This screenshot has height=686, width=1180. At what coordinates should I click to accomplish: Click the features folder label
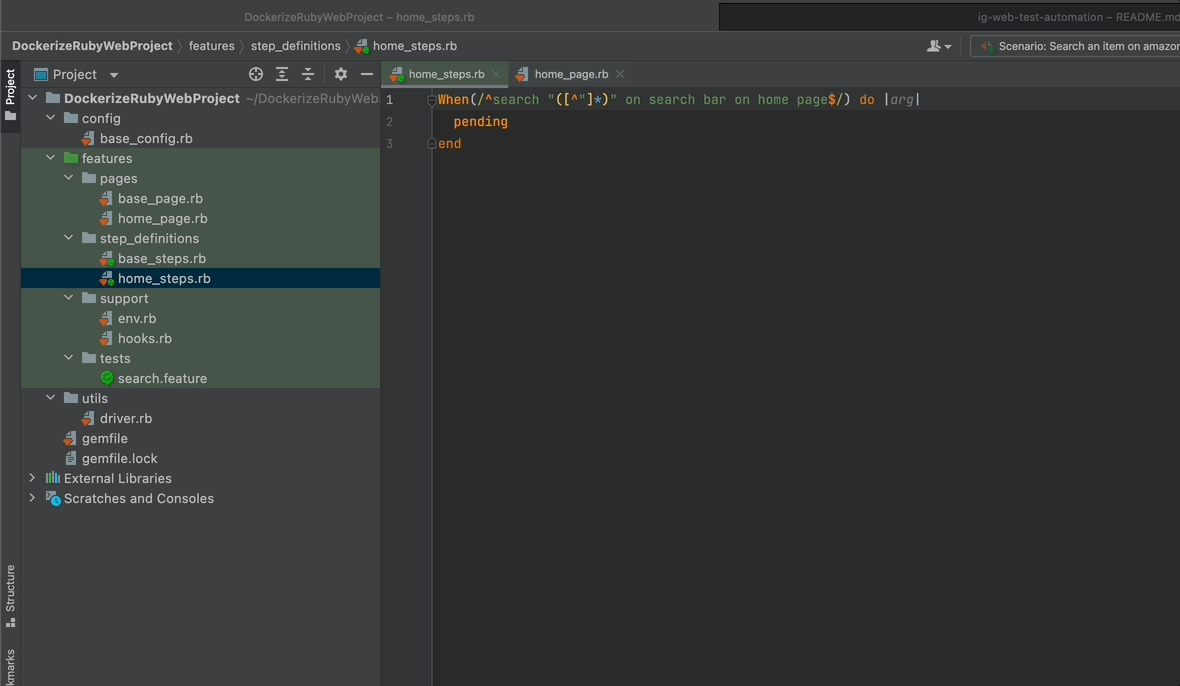[107, 158]
